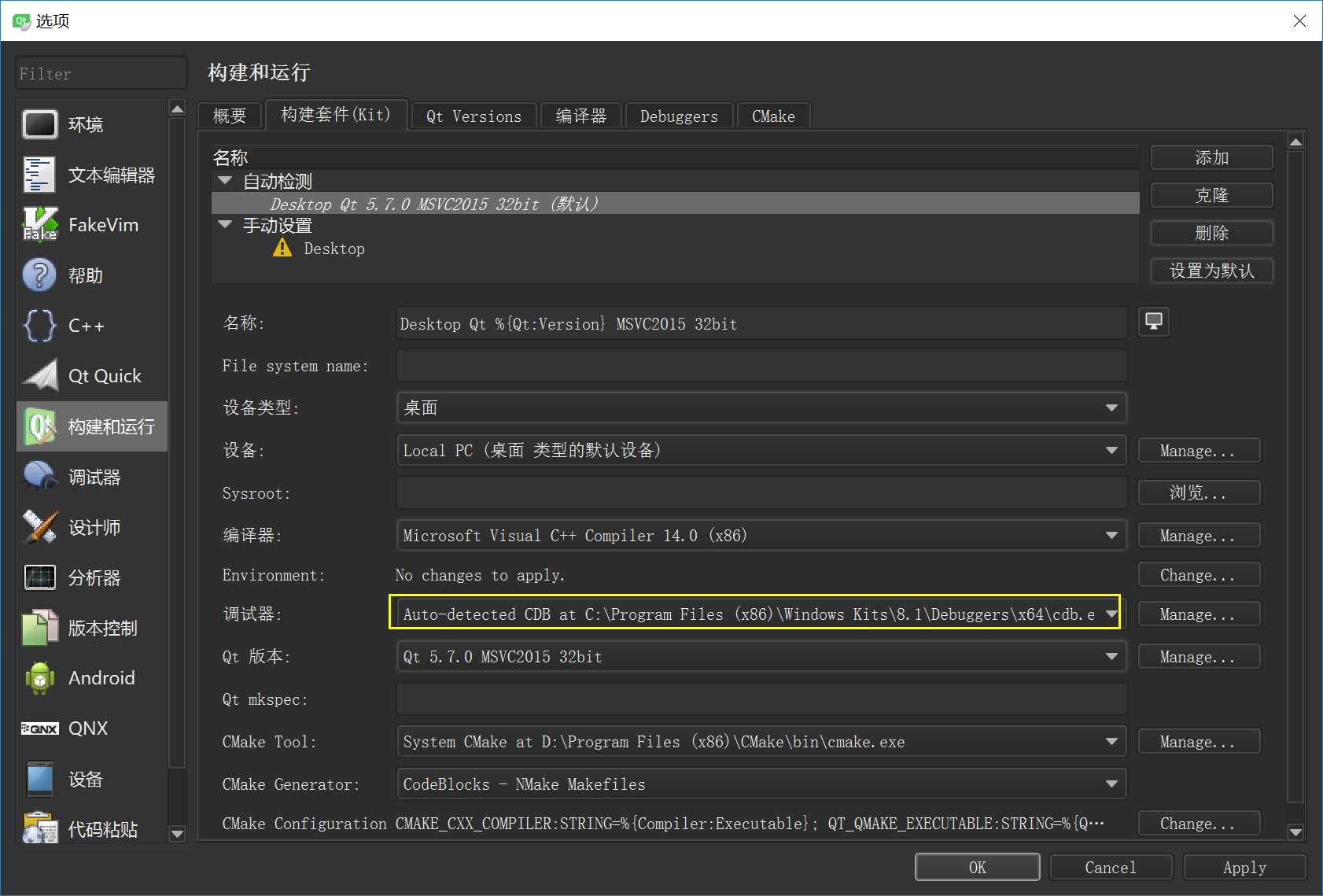Open the CMake Generator dropdown
The height and width of the screenshot is (896, 1323).
[x=761, y=784]
